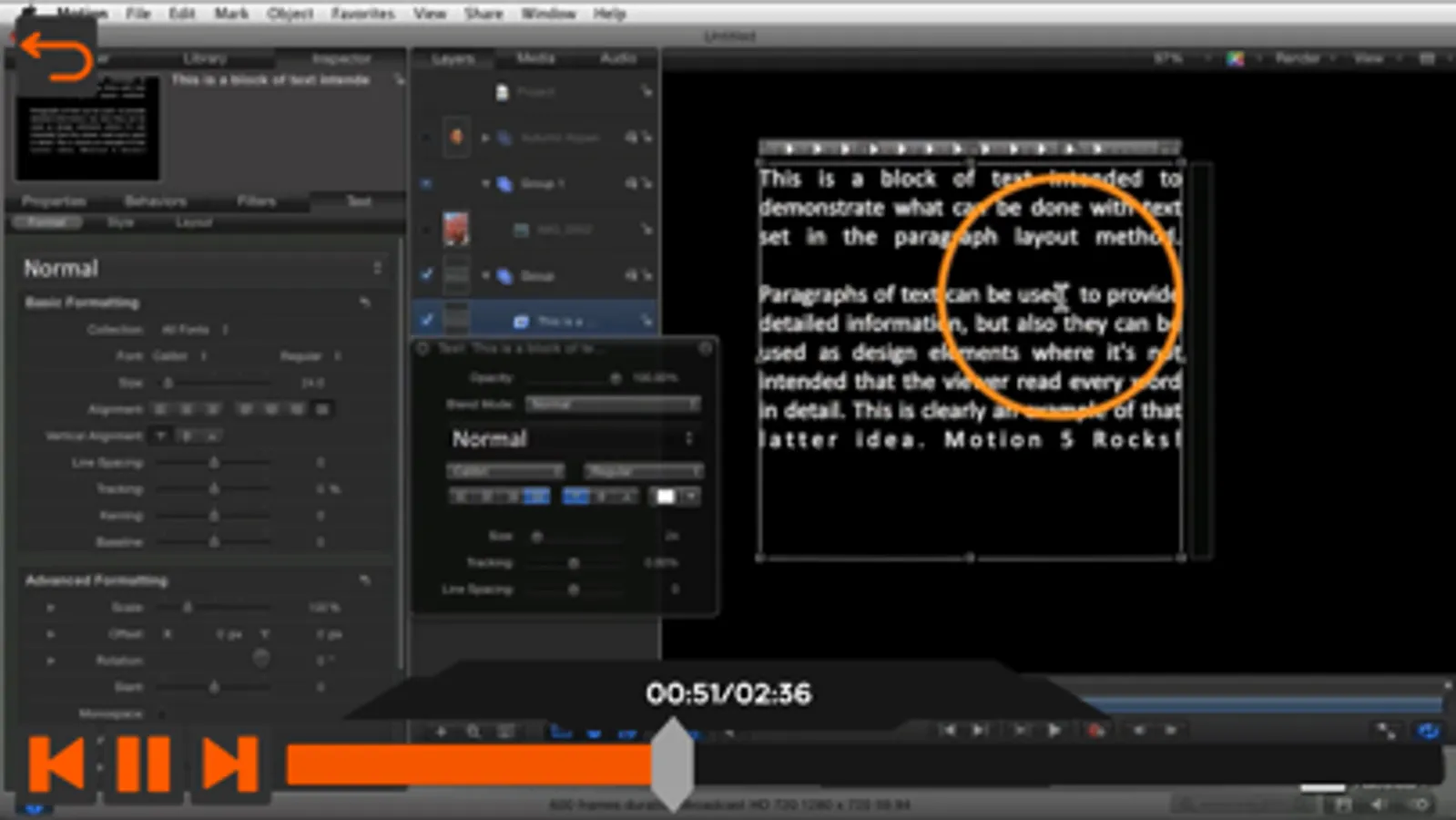
Task: Click the orange back arrow overlay
Action: [x=56, y=56]
